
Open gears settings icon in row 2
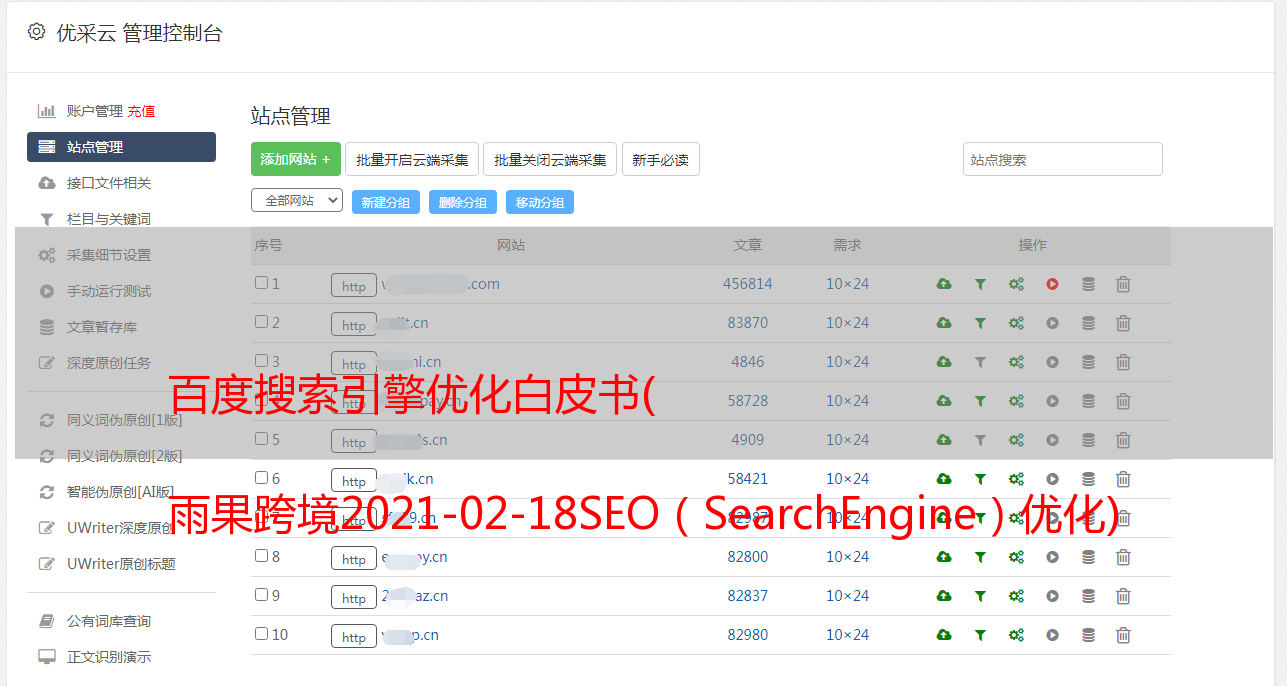click(1016, 323)
